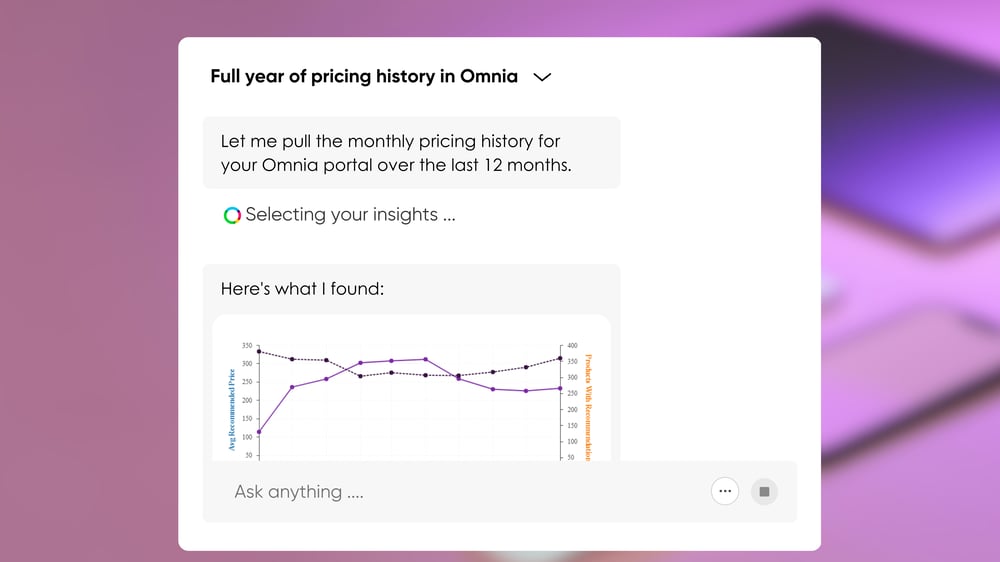
Task: Click the "100" tick on the left price axis
Action: click(x=247, y=437)
